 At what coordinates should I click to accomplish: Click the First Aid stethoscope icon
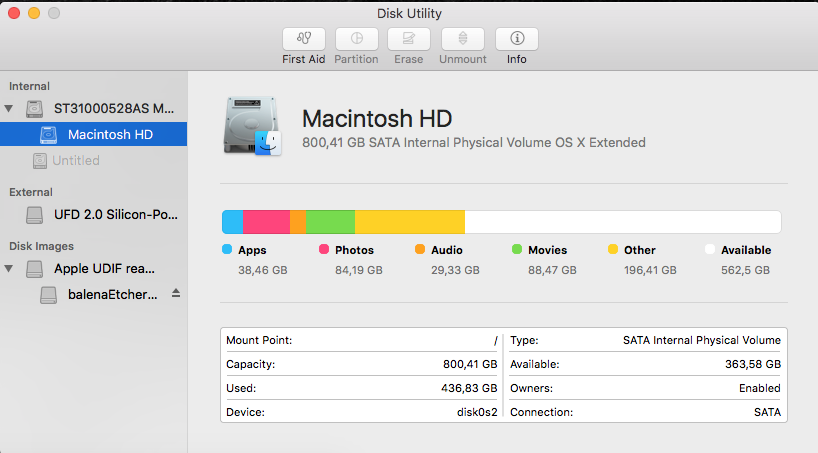coord(303,39)
